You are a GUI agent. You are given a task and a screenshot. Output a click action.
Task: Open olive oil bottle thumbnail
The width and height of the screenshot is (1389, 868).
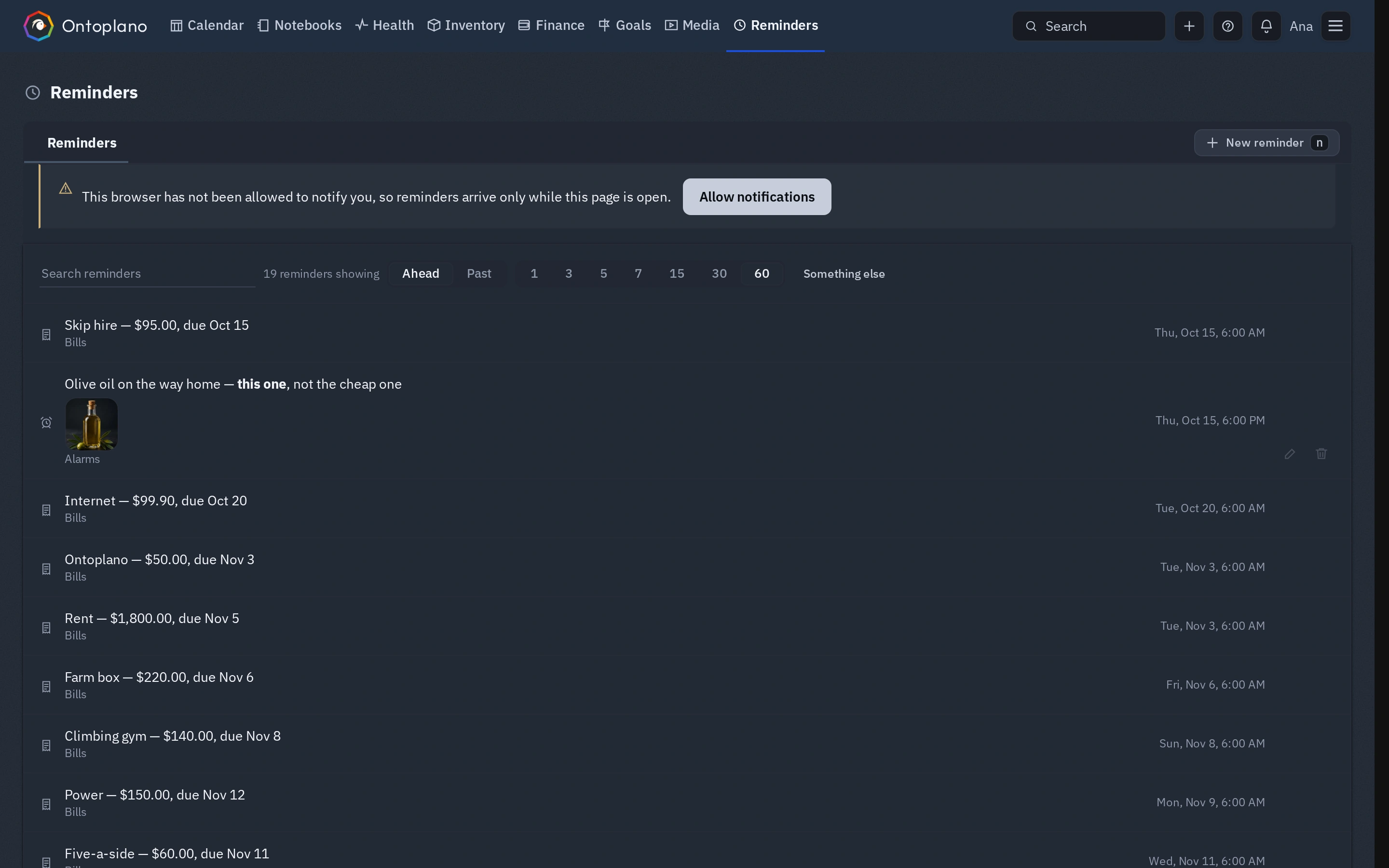[x=92, y=424]
